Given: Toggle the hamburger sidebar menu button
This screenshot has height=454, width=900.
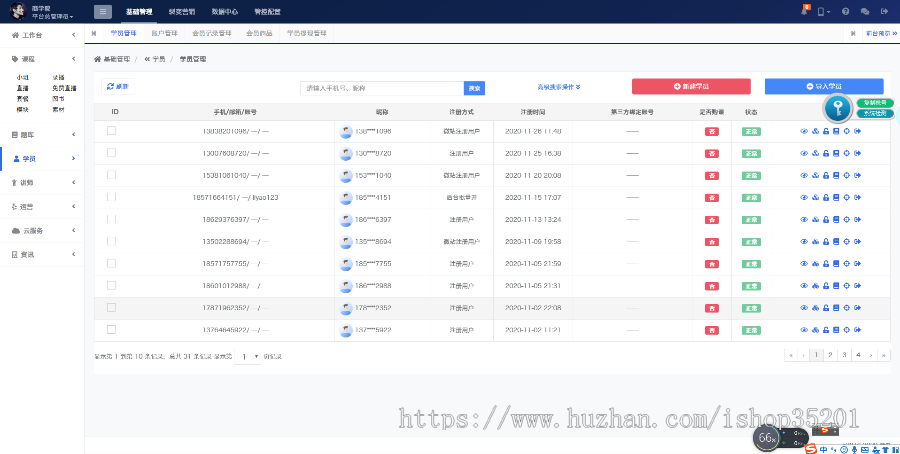Looking at the screenshot, I should tap(103, 11).
